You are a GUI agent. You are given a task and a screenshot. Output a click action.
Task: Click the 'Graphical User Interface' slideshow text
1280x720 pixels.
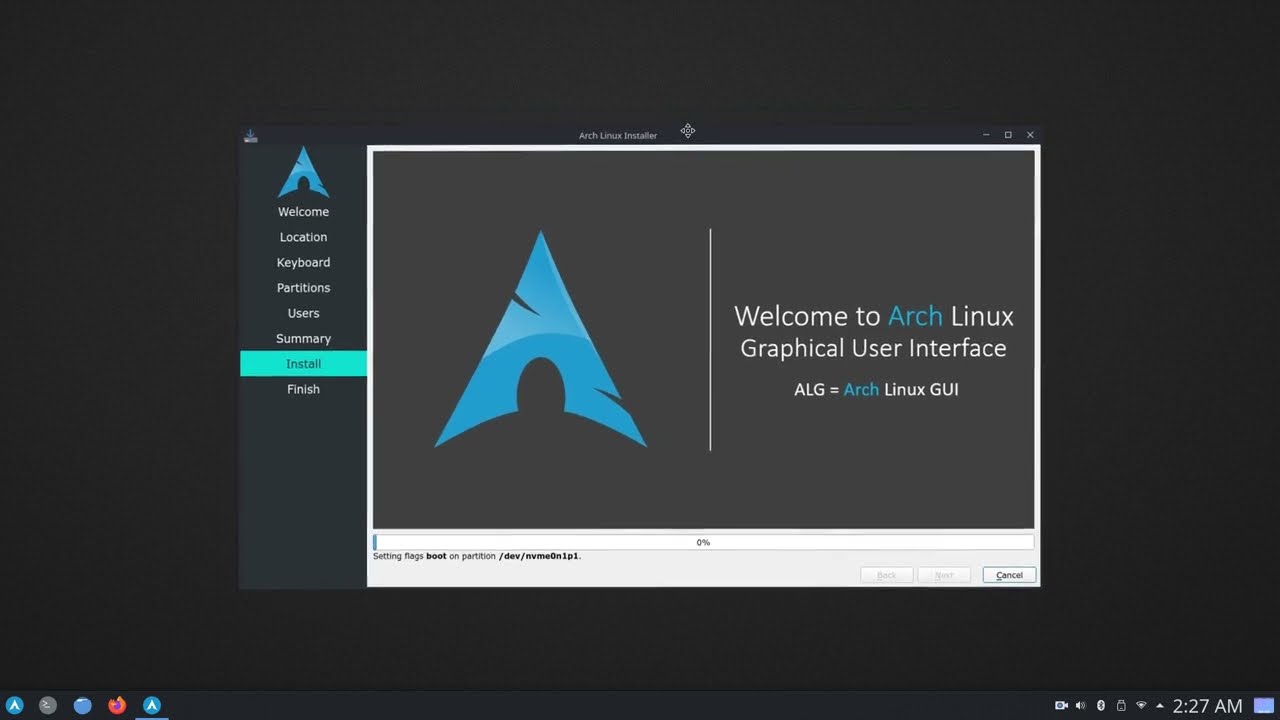pyautogui.click(x=873, y=348)
